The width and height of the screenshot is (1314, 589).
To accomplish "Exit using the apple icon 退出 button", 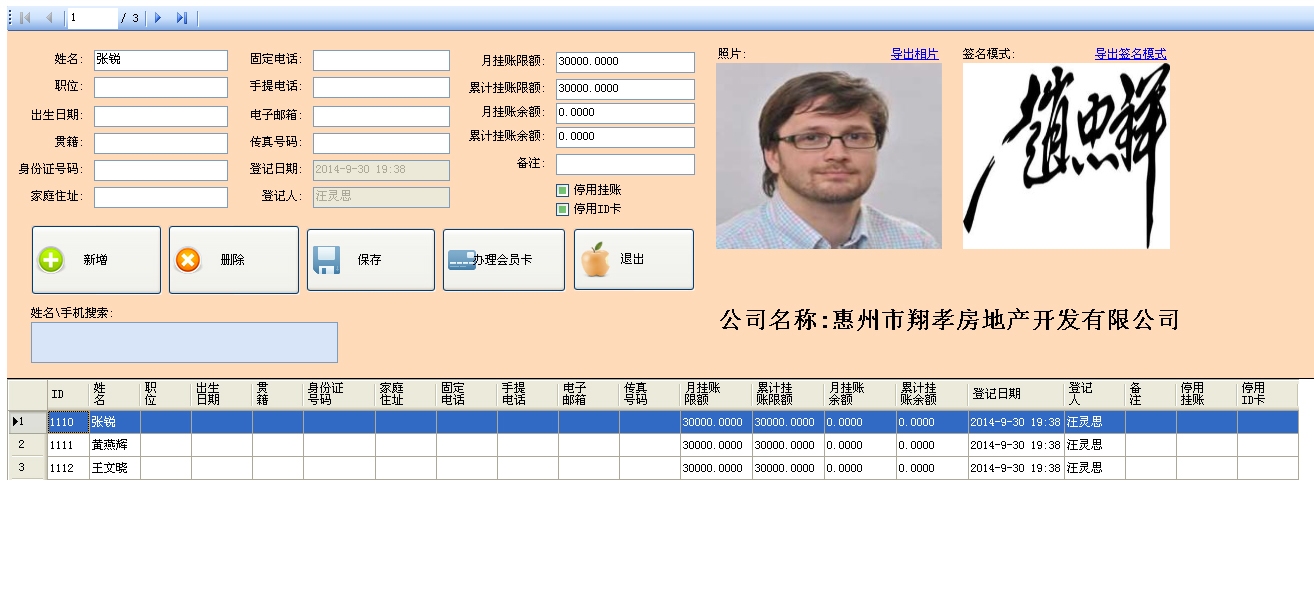I will point(632,260).
